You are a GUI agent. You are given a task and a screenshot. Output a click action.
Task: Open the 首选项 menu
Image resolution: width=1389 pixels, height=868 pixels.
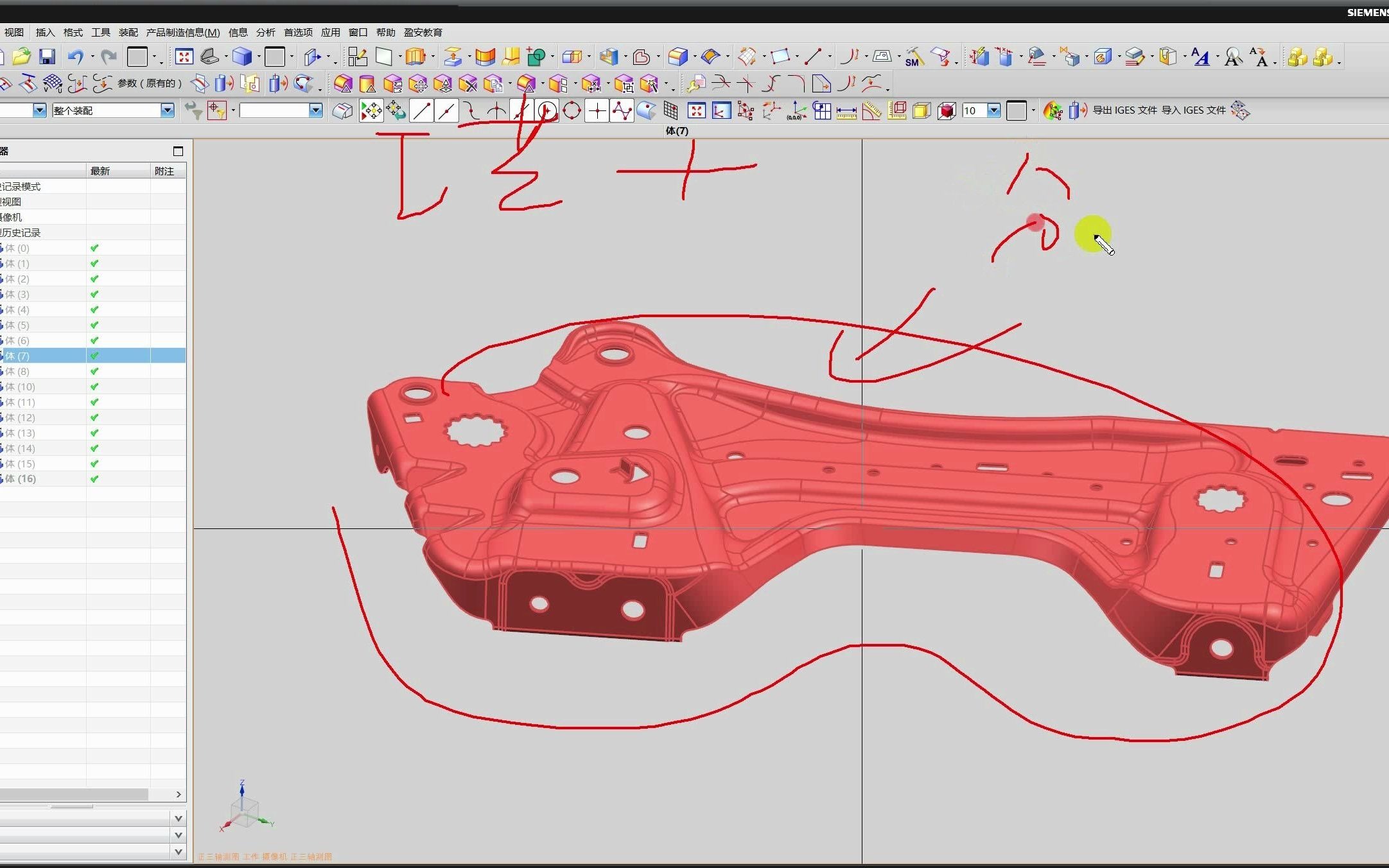pyautogui.click(x=298, y=32)
